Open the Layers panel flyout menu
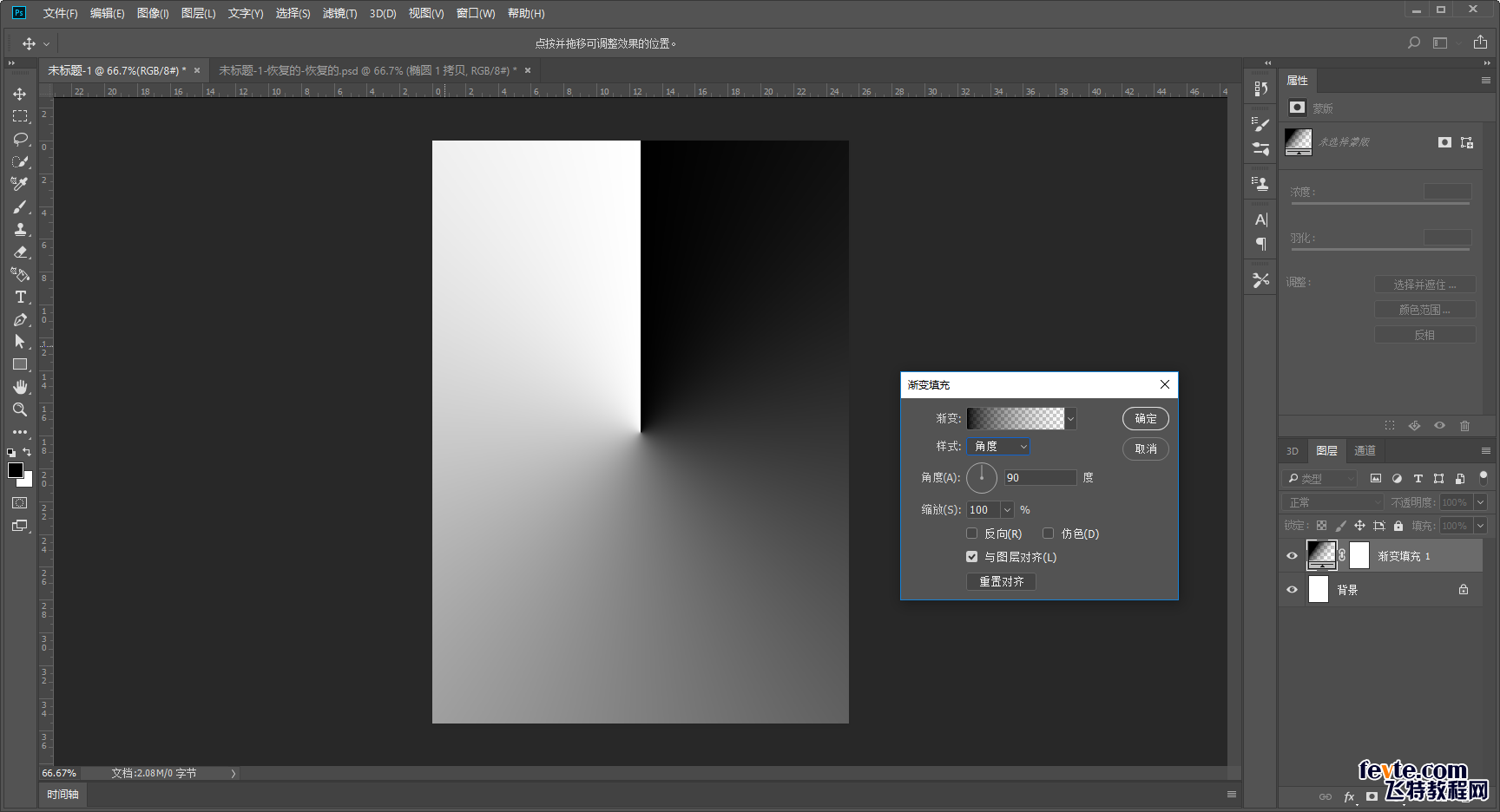1500x812 pixels. [x=1485, y=450]
